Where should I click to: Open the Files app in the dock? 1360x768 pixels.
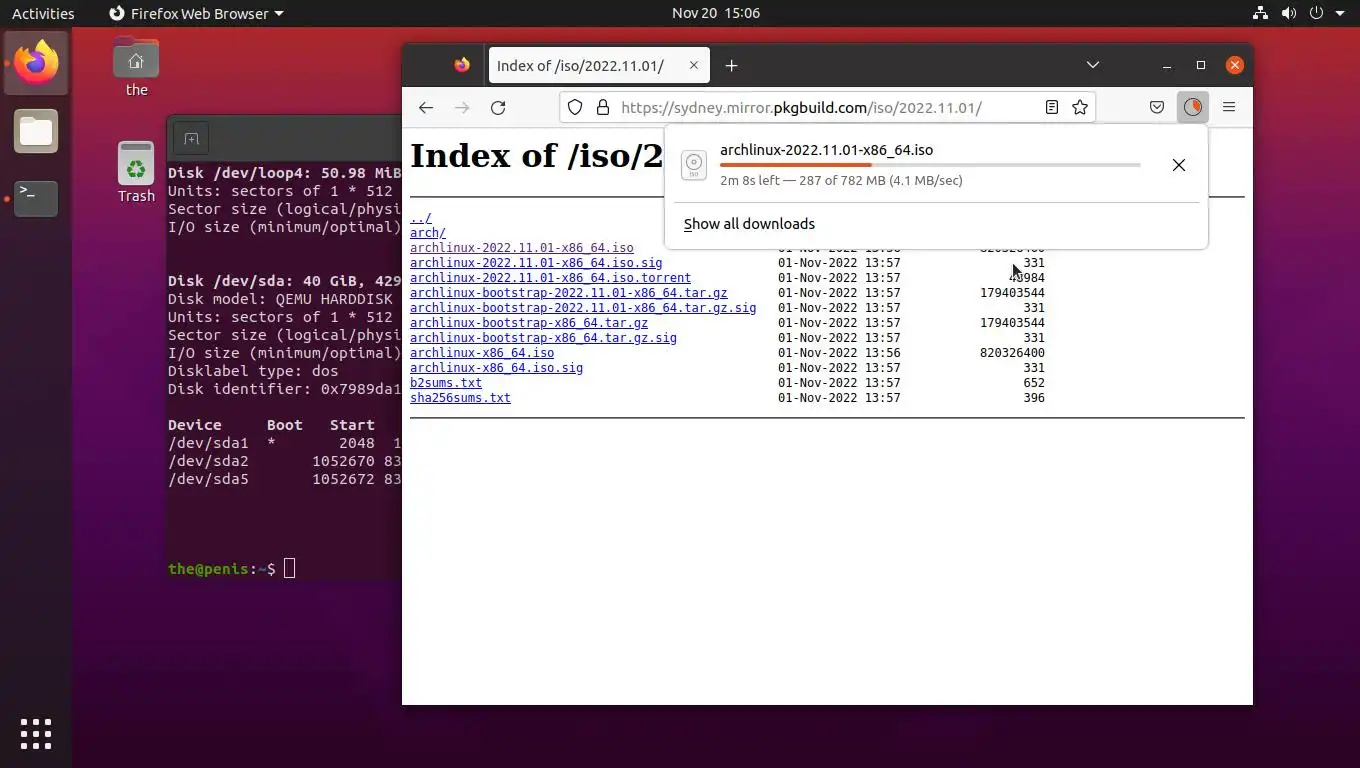tap(36, 131)
